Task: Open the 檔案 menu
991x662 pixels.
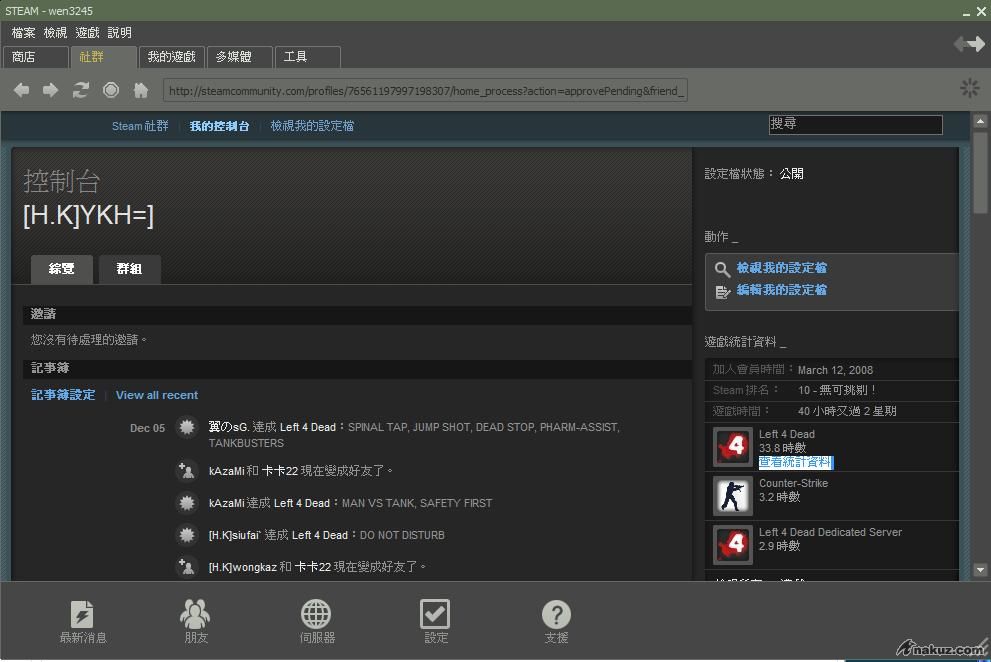Action: (x=23, y=33)
